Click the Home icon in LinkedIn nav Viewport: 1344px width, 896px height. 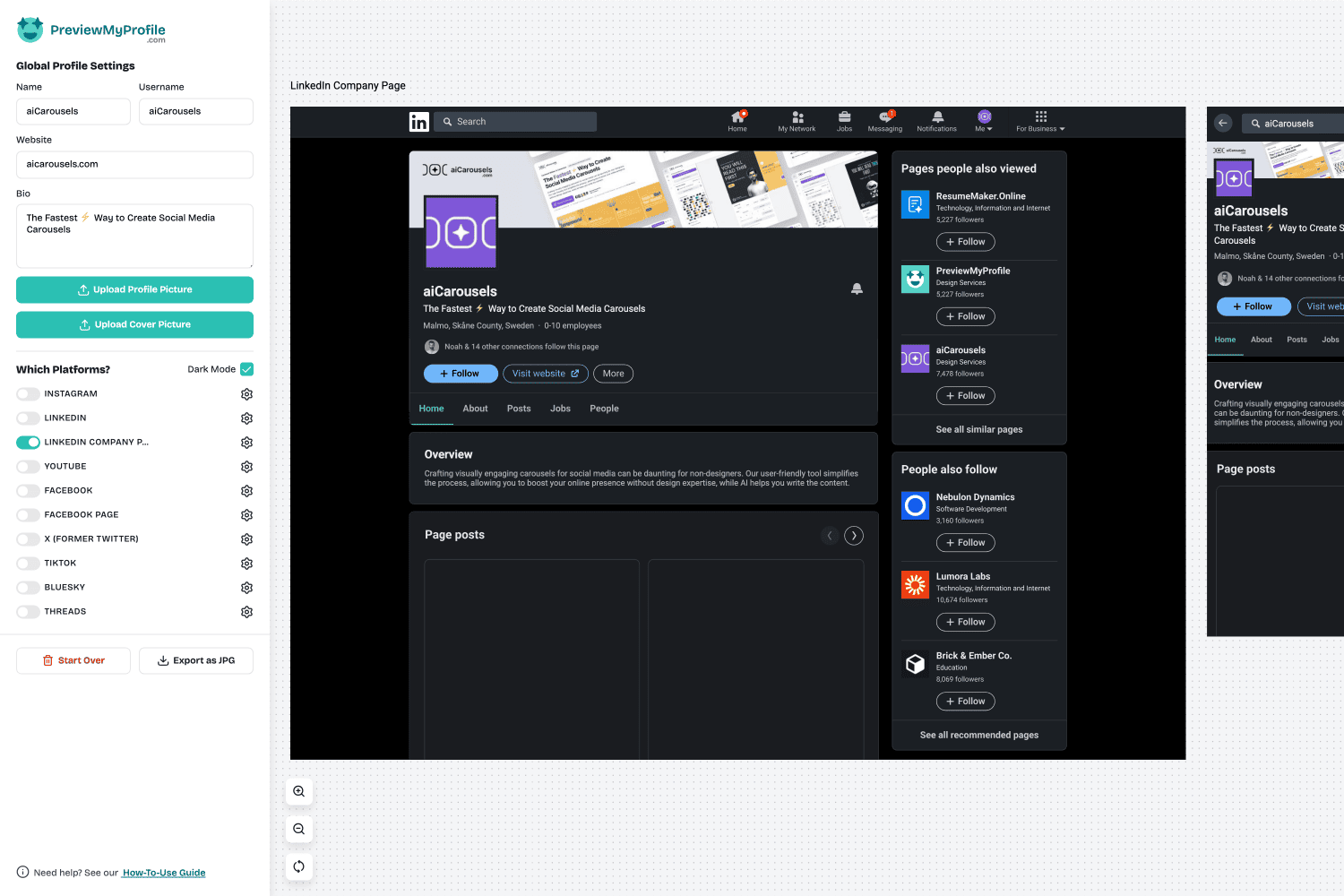point(737,121)
